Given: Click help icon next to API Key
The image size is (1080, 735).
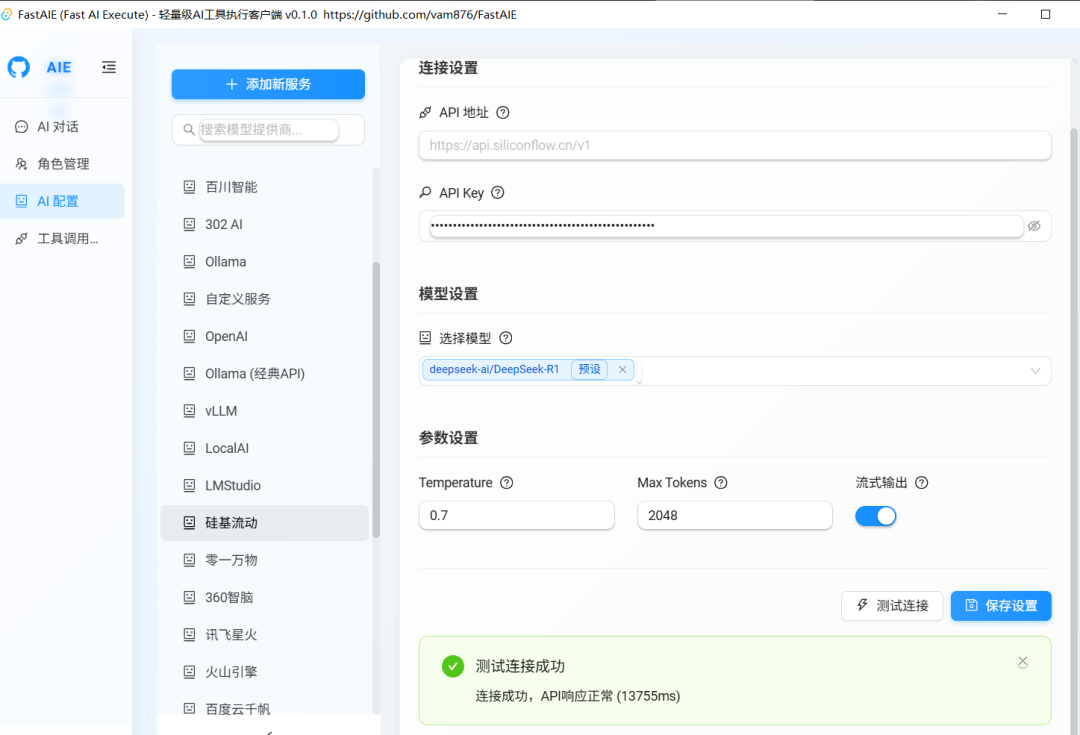Looking at the screenshot, I should pos(498,193).
